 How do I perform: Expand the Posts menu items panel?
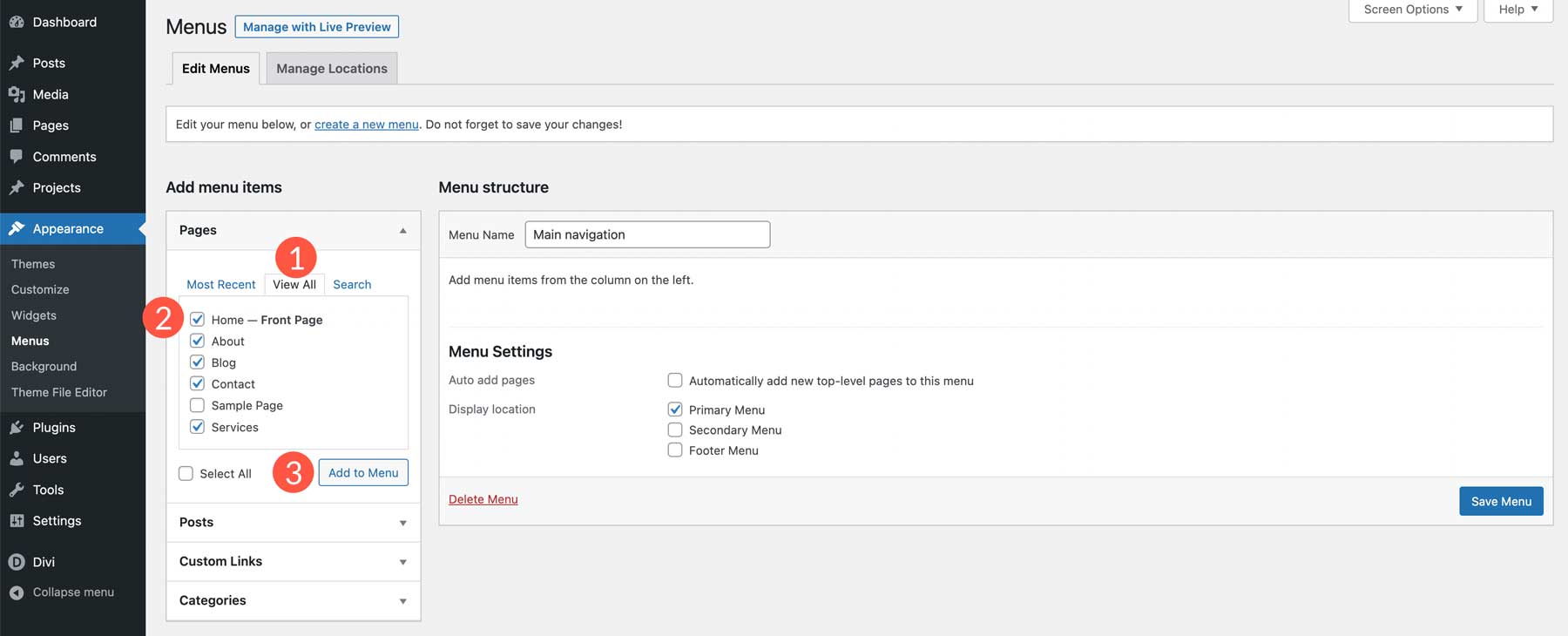402,523
